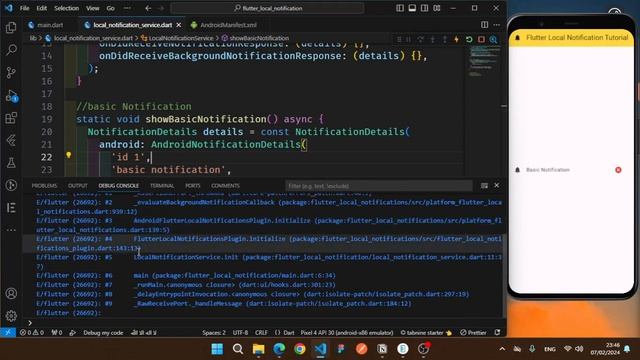The height and width of the screenshot is (360, 640).
Task: Click the green Hot Restart icon
Action: point(469,39)
